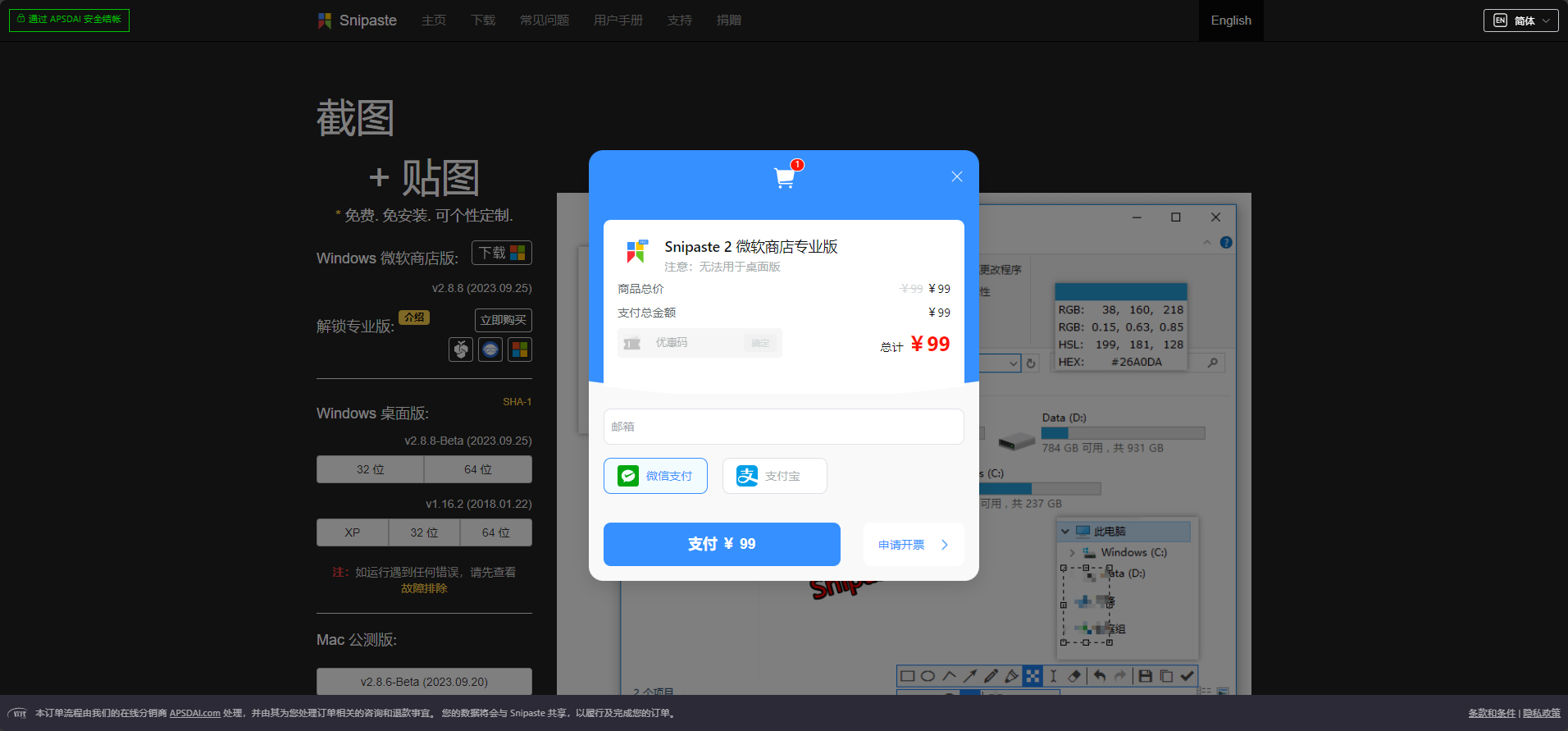Download the v2.8.8-Beta 32 位 build
The height and width of the screenshot is (731, 1568).
point(371,469)
